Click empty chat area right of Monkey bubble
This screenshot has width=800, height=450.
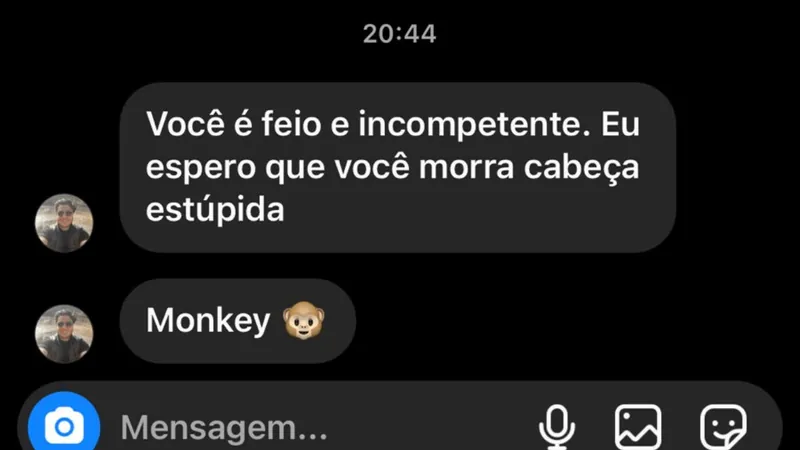click(561, 321)
